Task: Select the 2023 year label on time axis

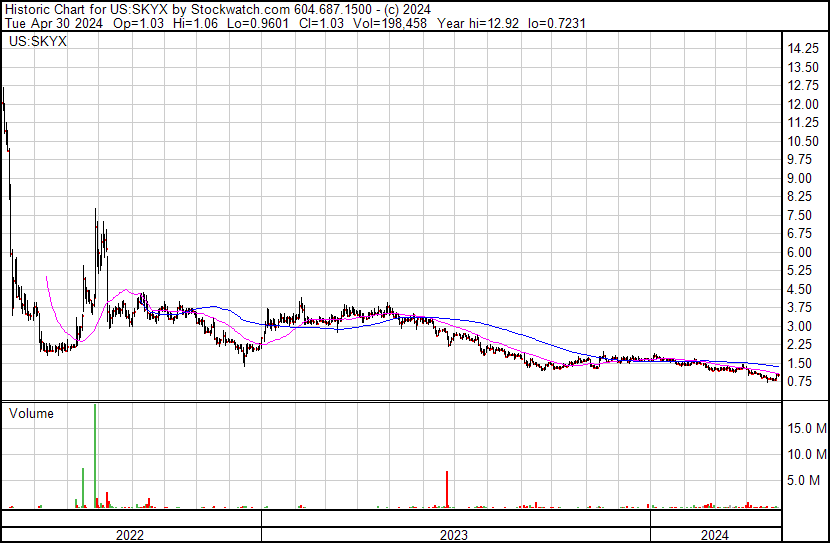Action: click(x=454, y=535)
